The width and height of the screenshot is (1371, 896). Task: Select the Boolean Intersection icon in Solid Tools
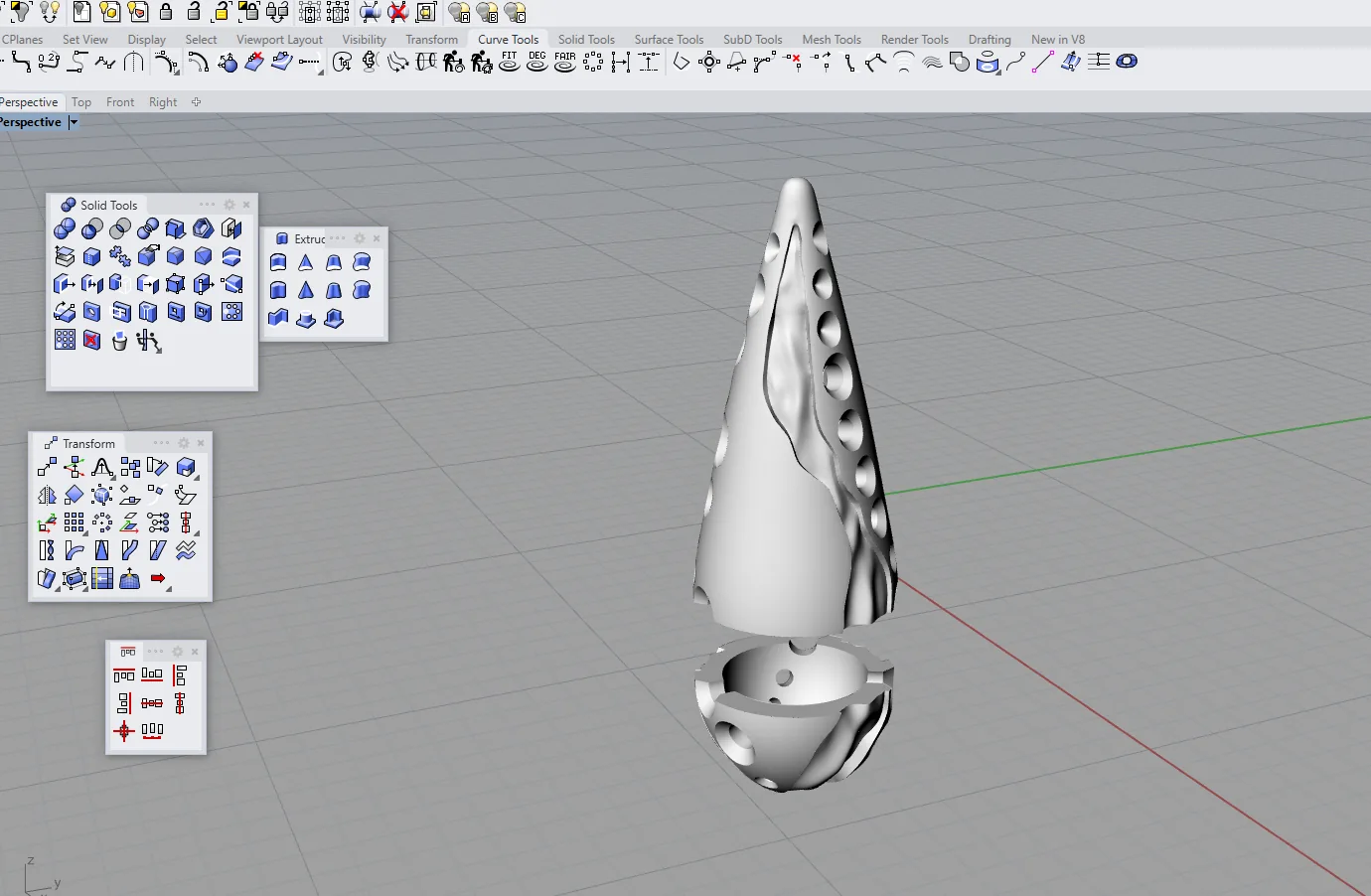pos(120,229)
